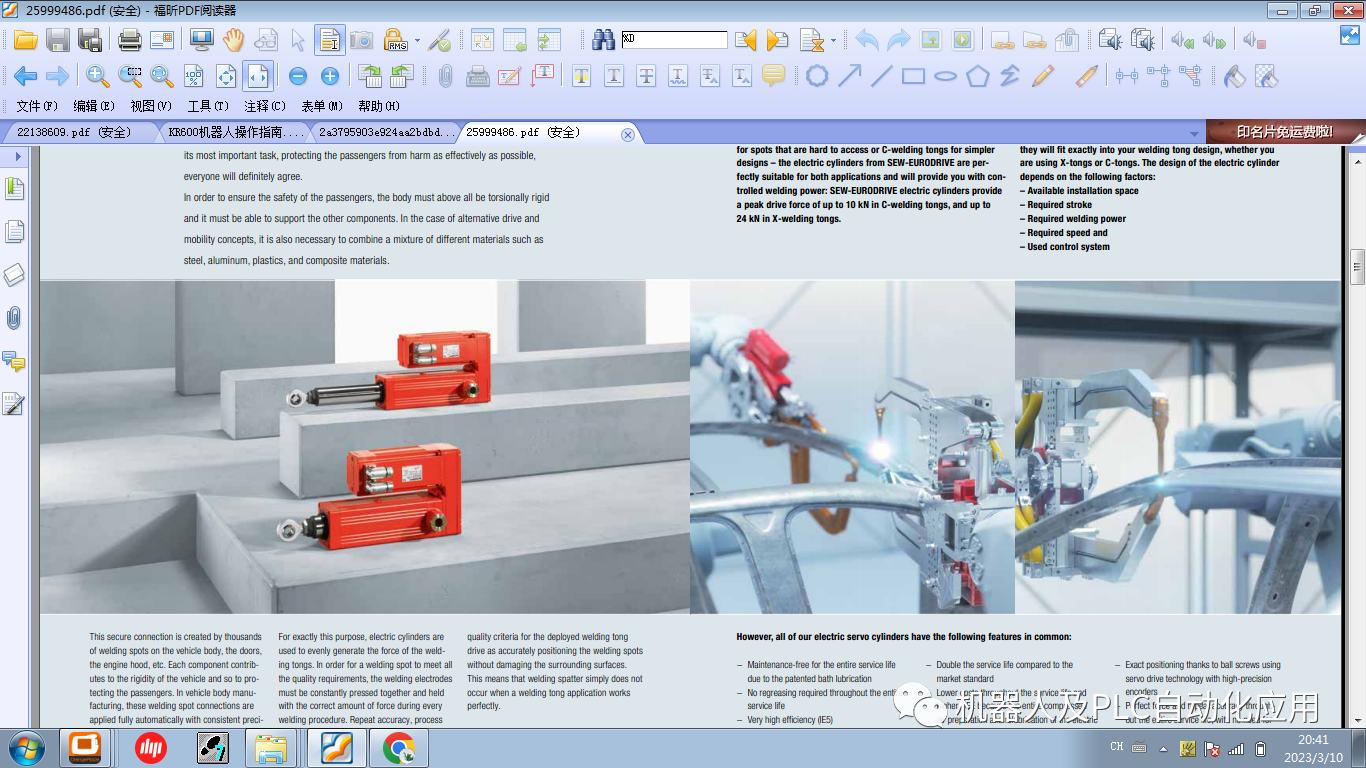Open the Attachments paperclip panel in sidebar
This screenshot has width=1366, height=768.
(14, 318)
